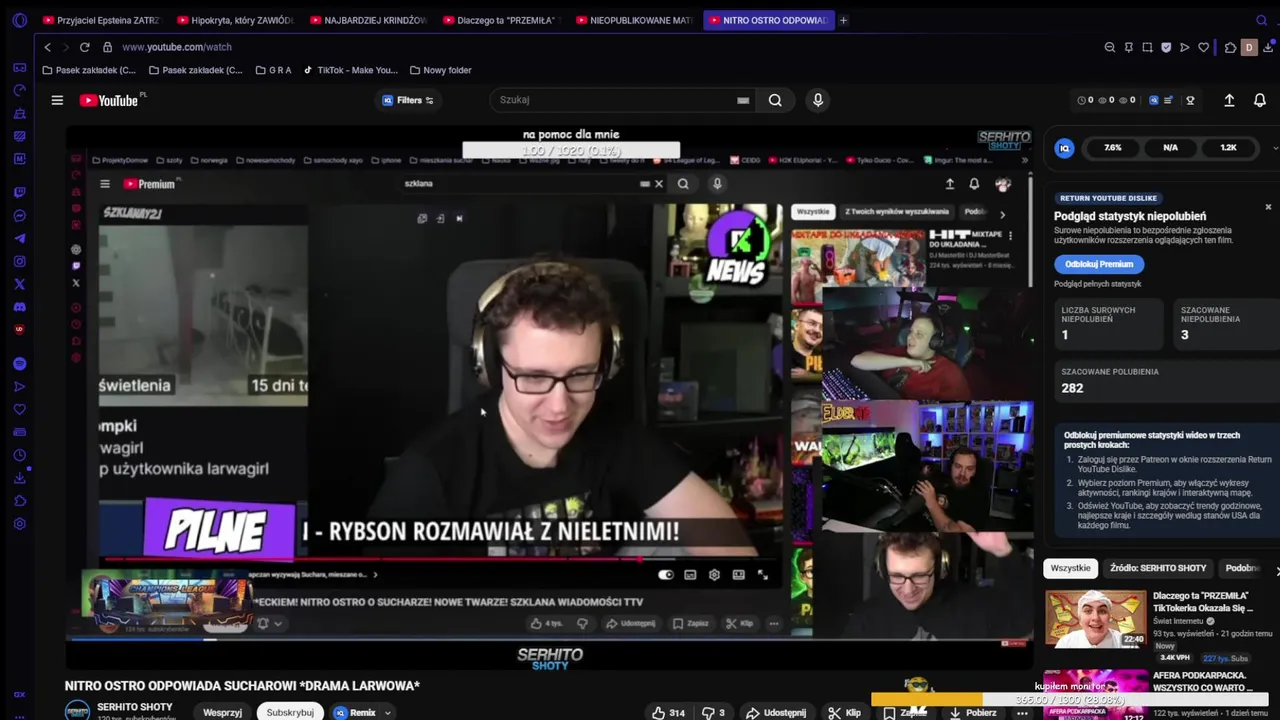Expand the stats bar chevron beside 1.2K
The width and height of the screenshot is (1280, 720).
pyautogui.click(x=1274, y=148)
